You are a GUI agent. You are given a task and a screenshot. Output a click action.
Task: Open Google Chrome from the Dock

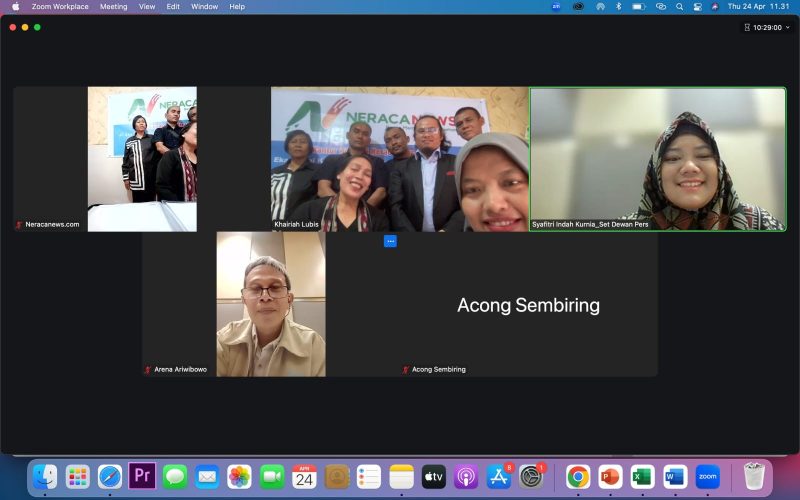click(577, 477)
